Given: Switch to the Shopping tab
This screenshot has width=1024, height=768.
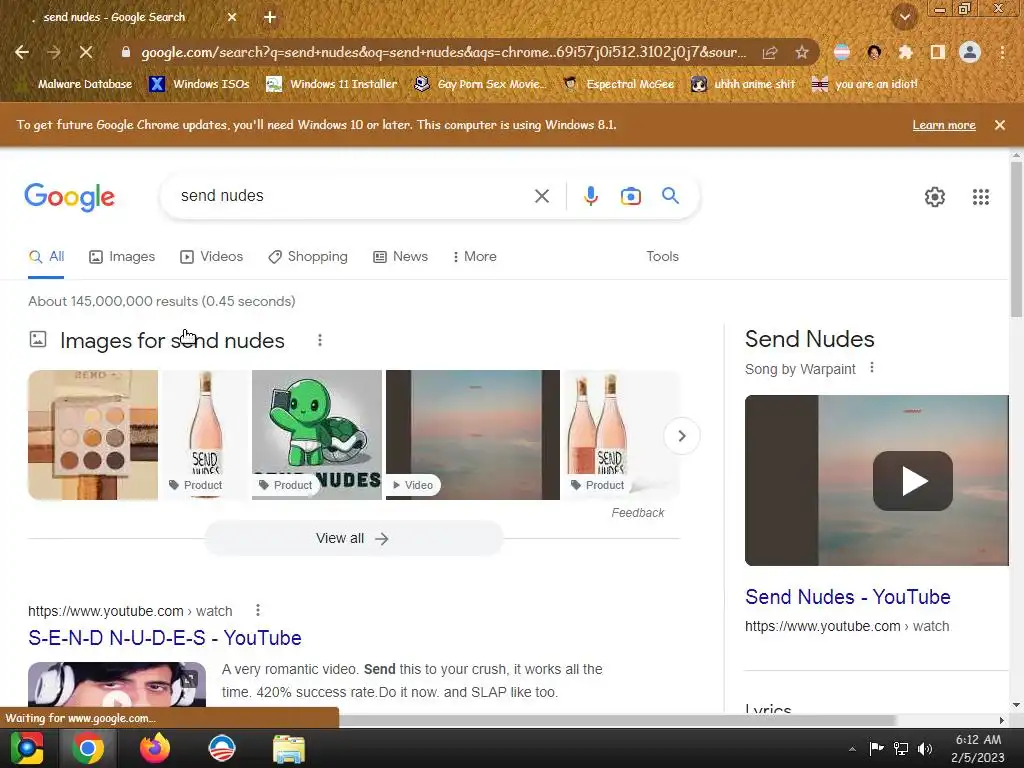Looking at the screenshot, I should click(x=308, y=257).
